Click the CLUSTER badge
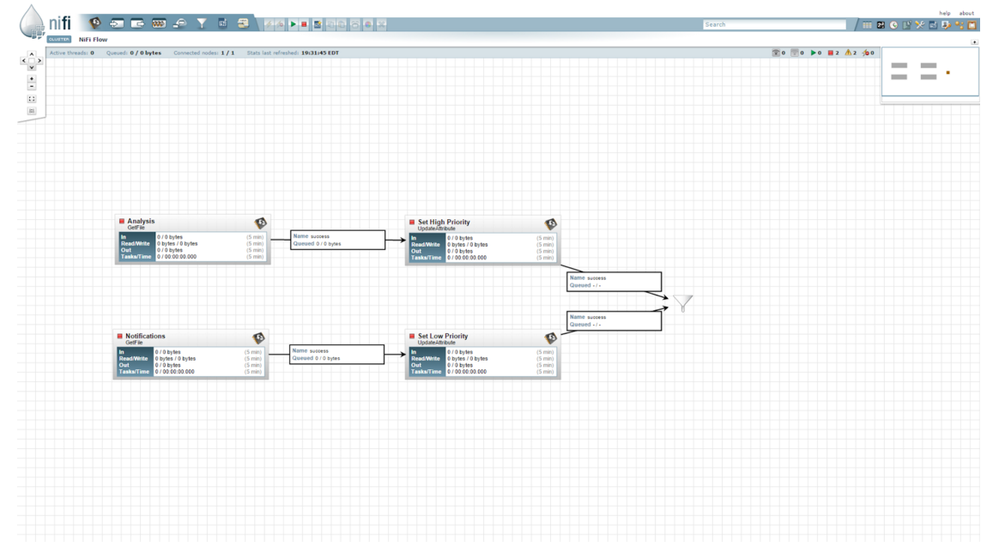This screenshot has width=999, height=542. pyautogui.click(x=59, y=39)
